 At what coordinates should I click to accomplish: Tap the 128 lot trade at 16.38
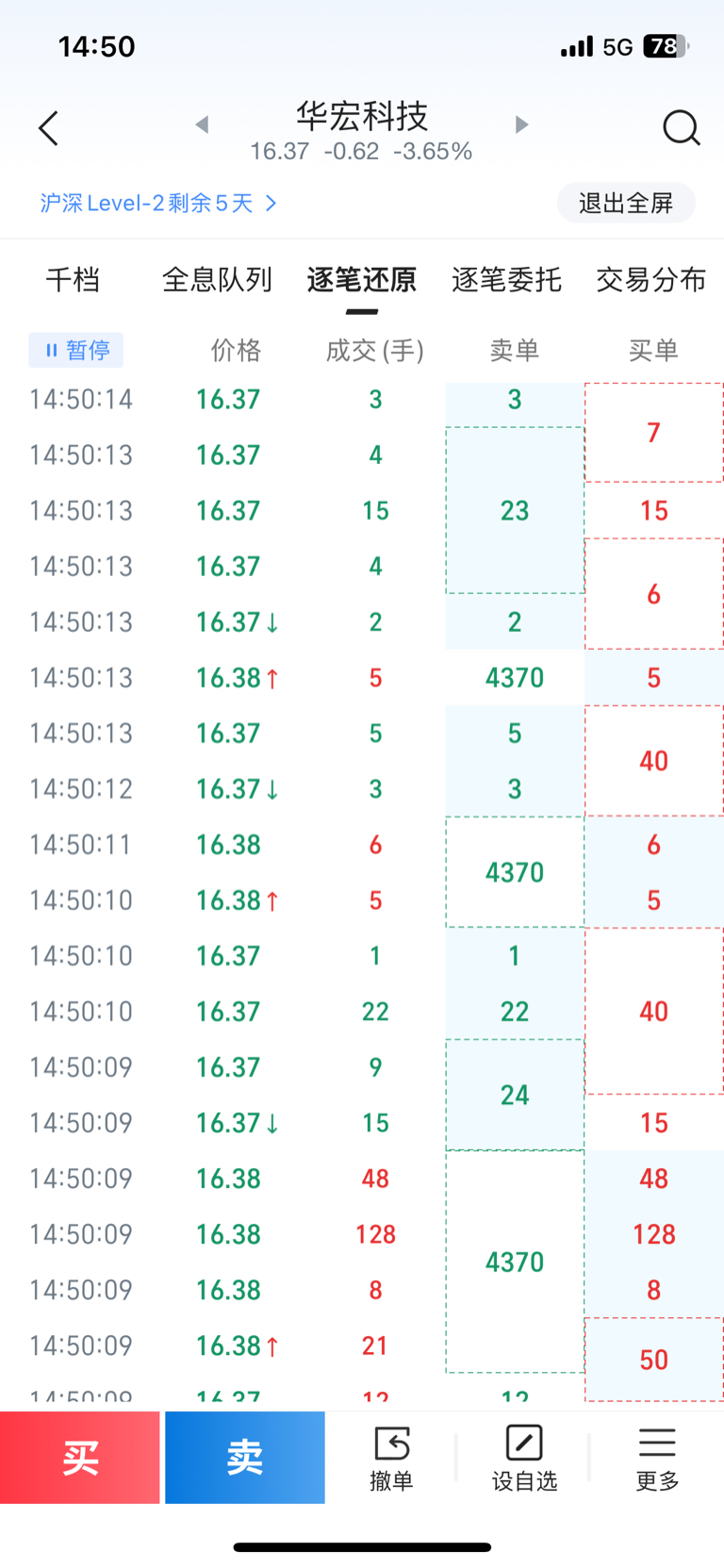pos(375,1234)
